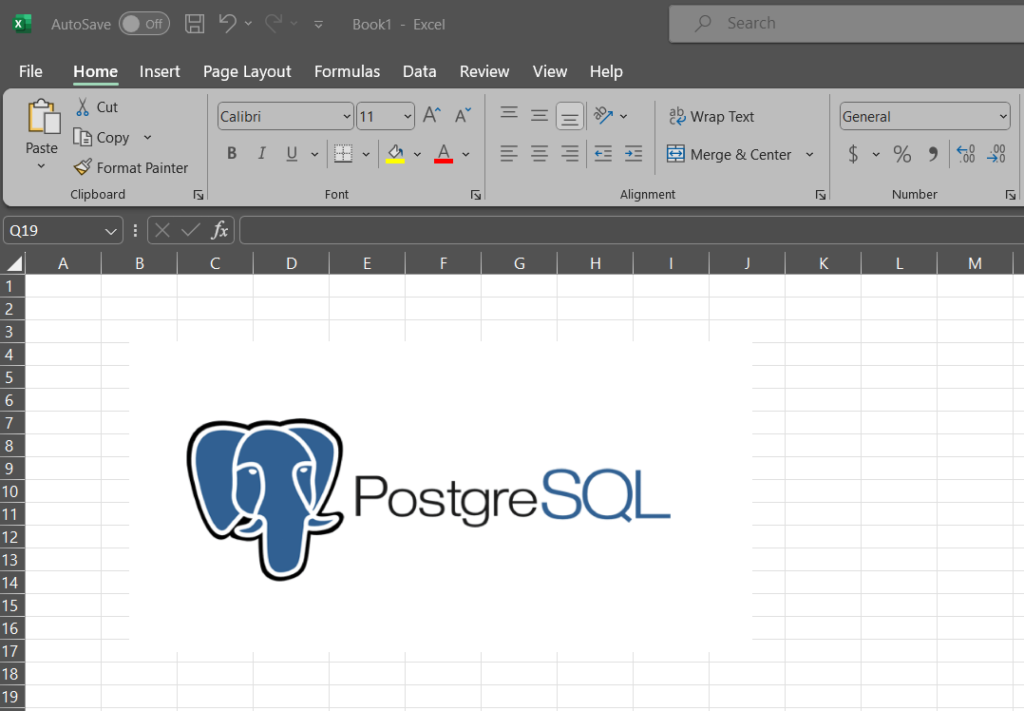Toggle the AutoSave switch
This screenshot has height=711, width=1024.
[x=144, y=24]
